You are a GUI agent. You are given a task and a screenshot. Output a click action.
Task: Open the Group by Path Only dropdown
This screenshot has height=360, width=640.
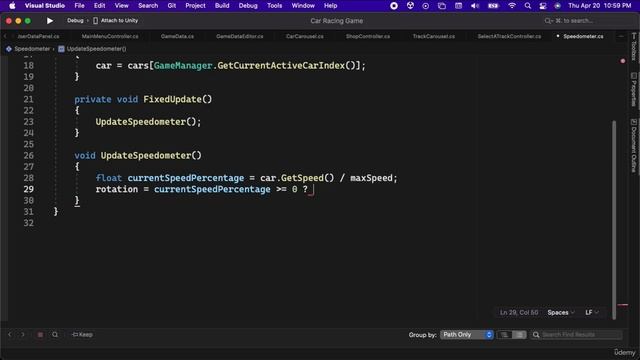pyautogui.click(x=467, y=335)
